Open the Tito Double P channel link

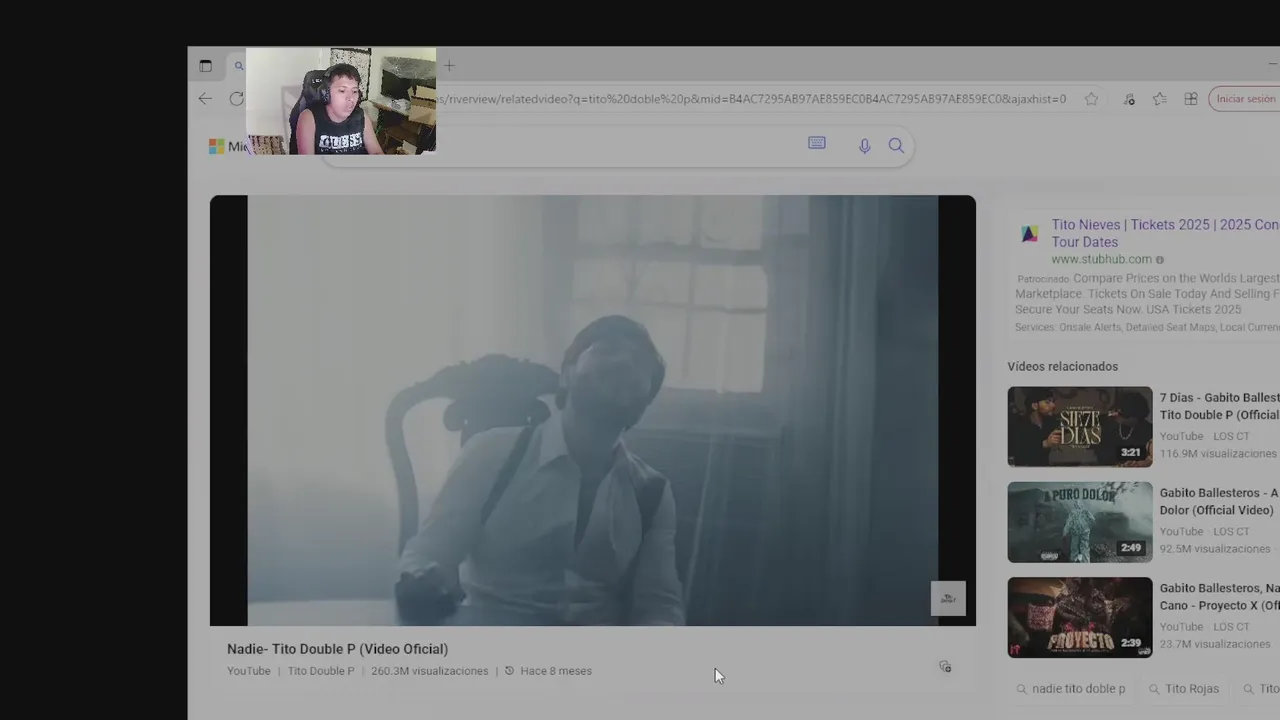(321, 671)
